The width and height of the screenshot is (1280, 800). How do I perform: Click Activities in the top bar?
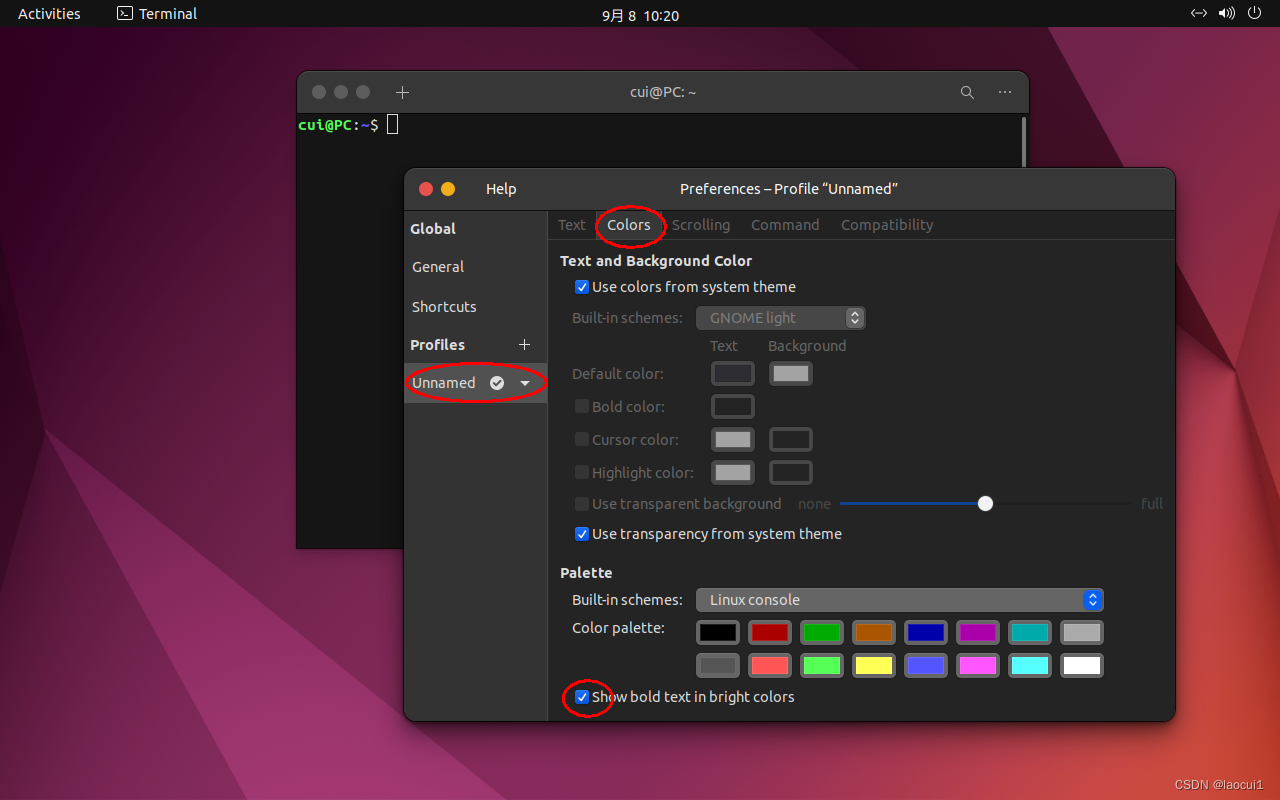[48, 13]
